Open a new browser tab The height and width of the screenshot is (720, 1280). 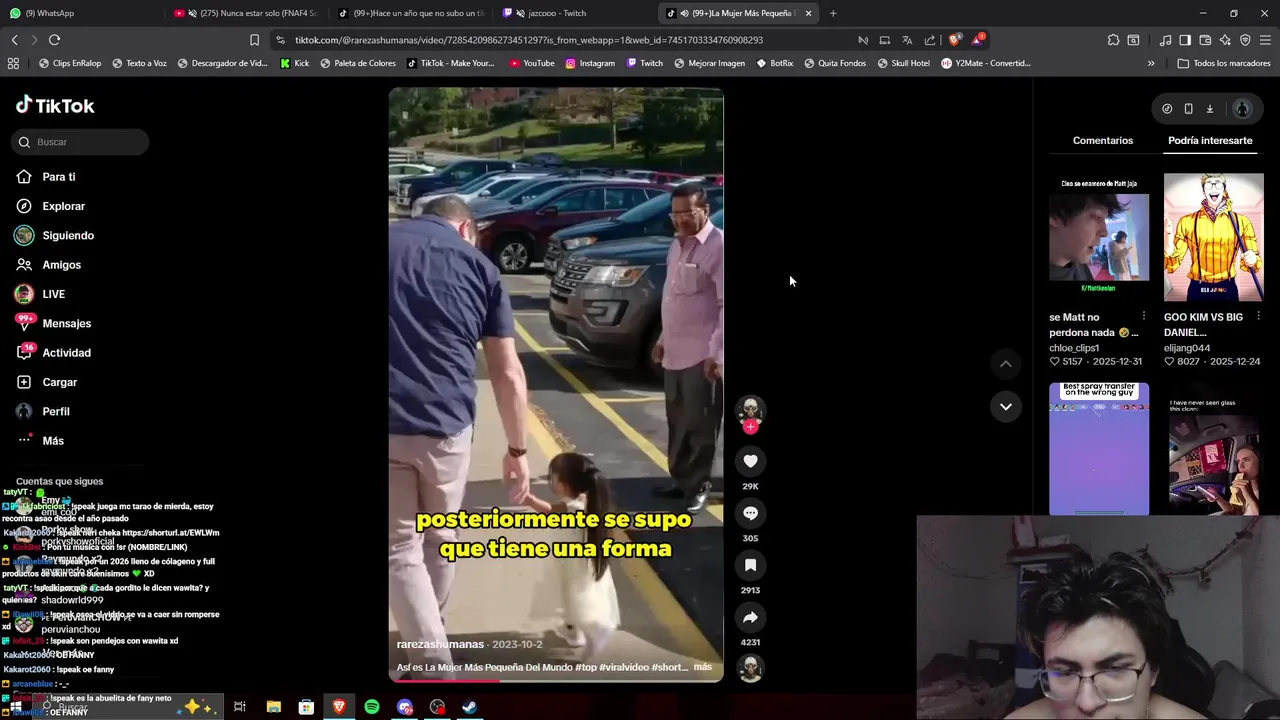(833, 13)
